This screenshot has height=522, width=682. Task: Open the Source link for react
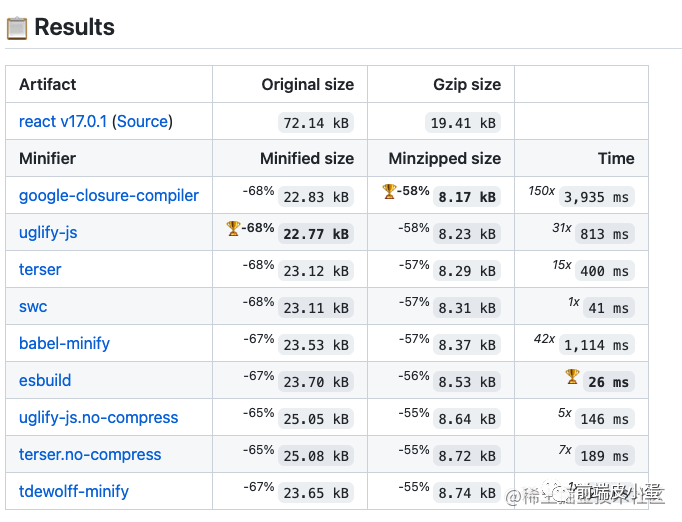(143, 121)
